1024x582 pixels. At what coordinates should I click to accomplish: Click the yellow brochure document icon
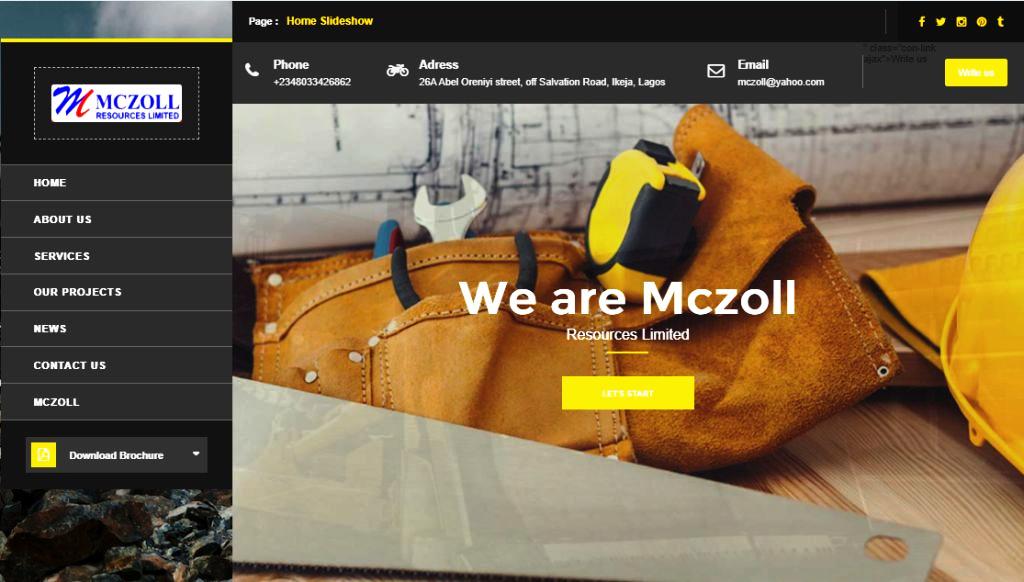44,455
